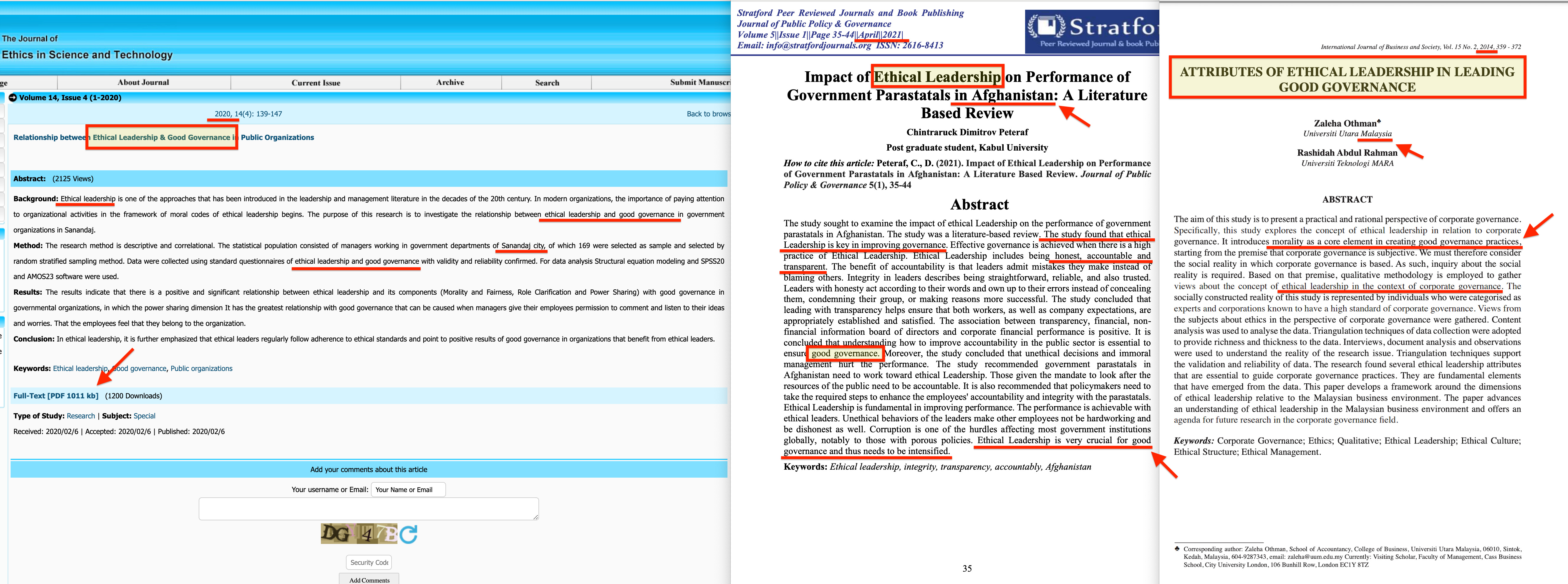
Task: Click the arrow bullet beside Volume 14, Issue 4
Action: pyautogui.click(x=13, y=98)
